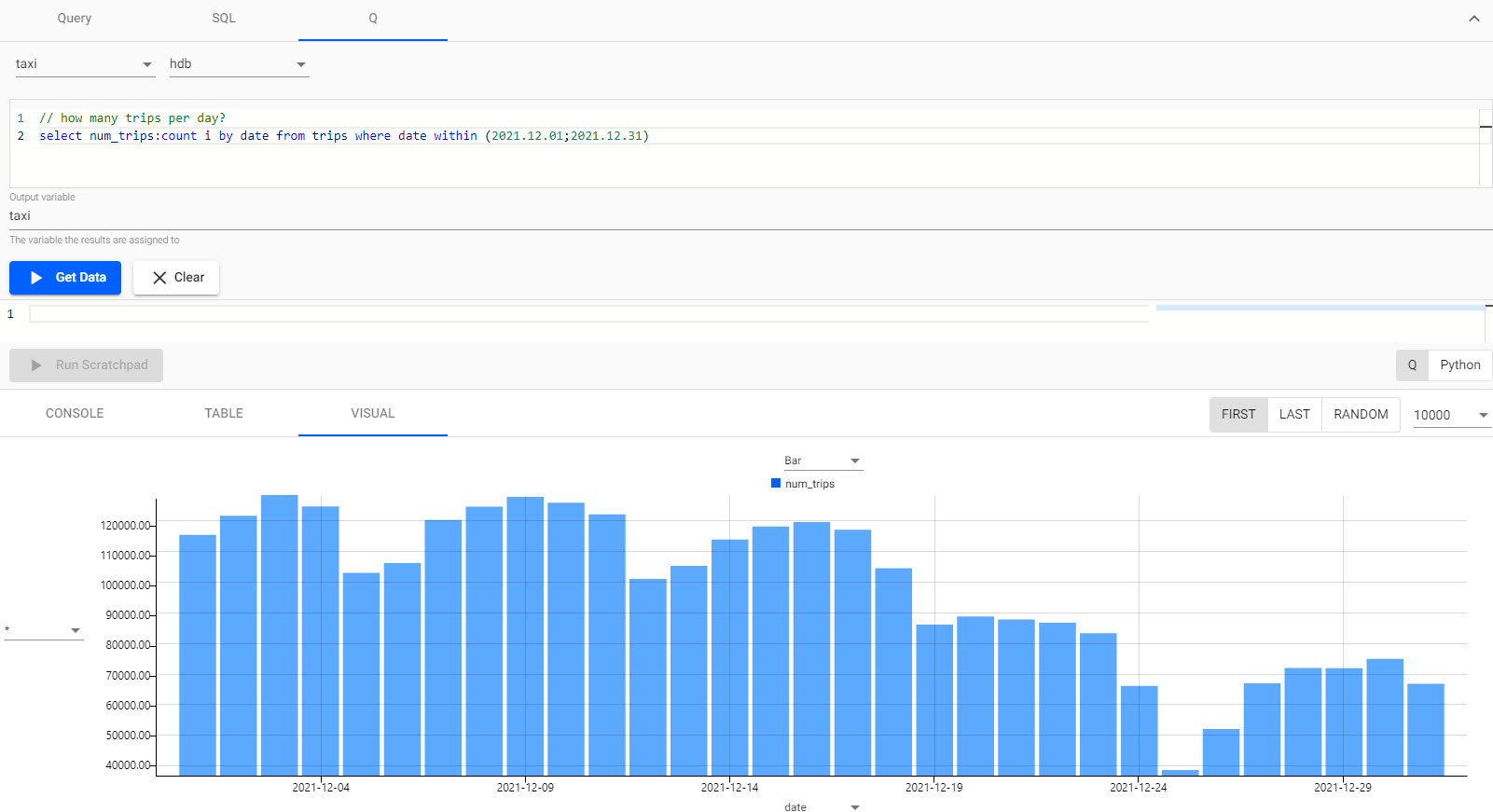This screenshot has width=1493, height=812.
Task: Open the y-axis column selector dropdown
Action: pyautogui.click(x=44, y=630)
